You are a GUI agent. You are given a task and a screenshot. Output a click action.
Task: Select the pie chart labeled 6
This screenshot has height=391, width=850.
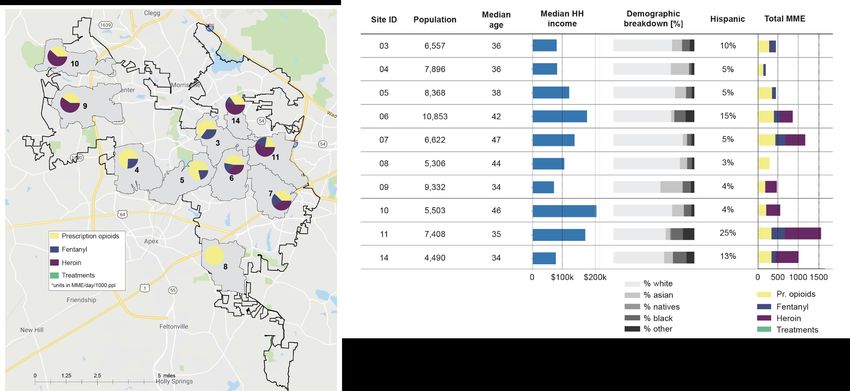(x=234, y=165)
